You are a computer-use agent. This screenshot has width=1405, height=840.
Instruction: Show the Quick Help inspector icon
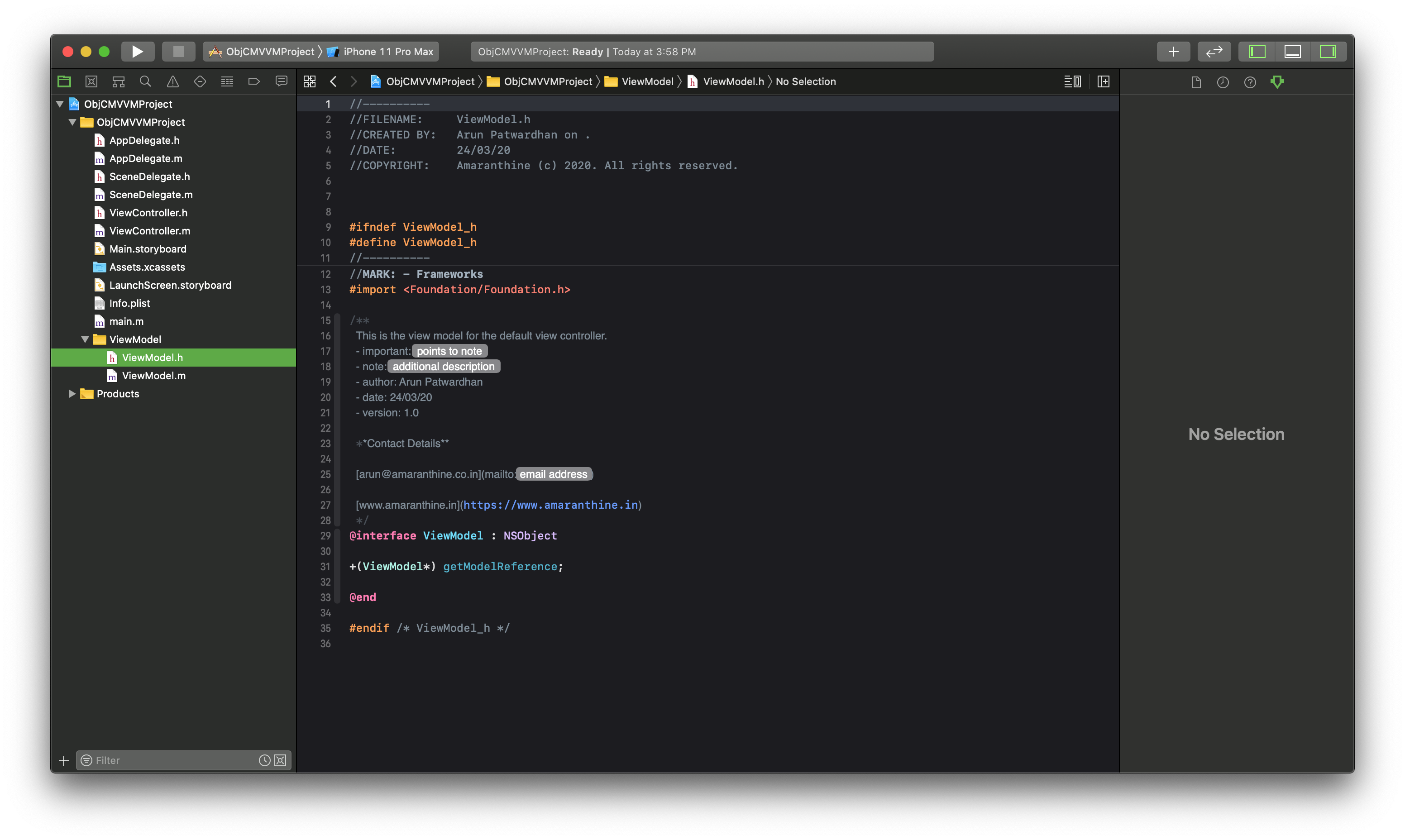[1250, 82]
